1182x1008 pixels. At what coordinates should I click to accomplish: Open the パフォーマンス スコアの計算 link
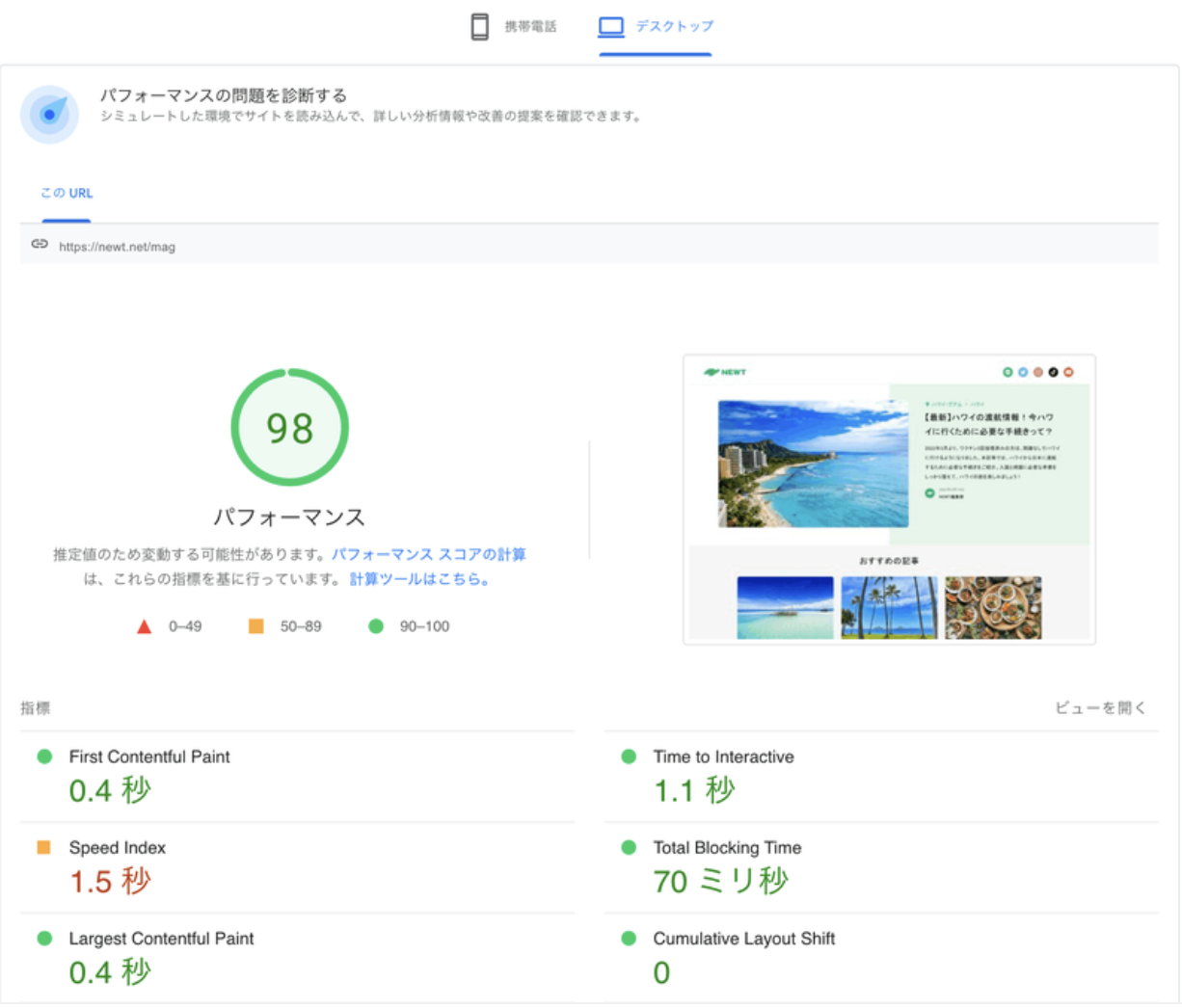coord(428,554)
